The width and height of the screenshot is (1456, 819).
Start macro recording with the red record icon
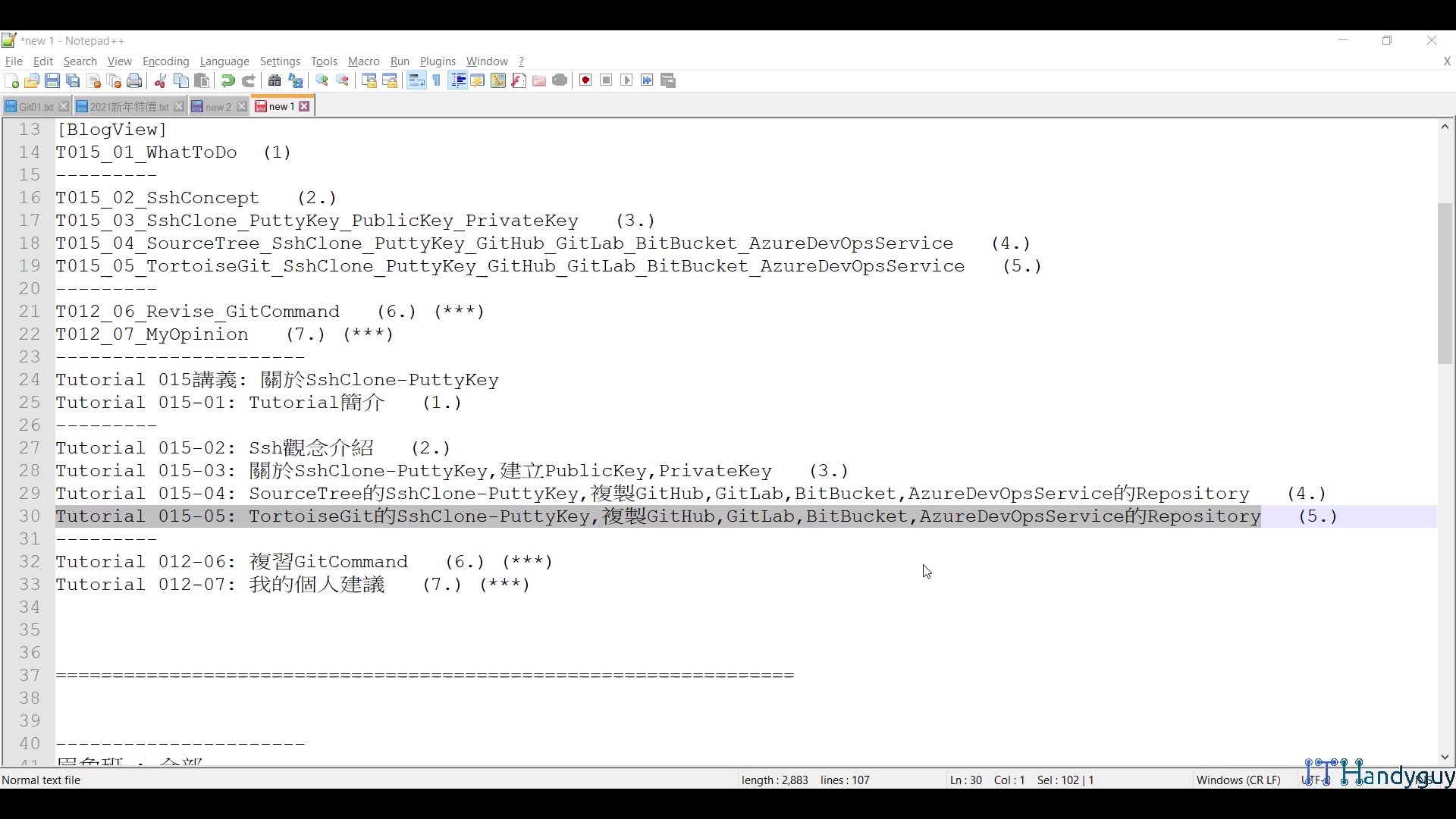pyautogui.click(x=585, y=80)
